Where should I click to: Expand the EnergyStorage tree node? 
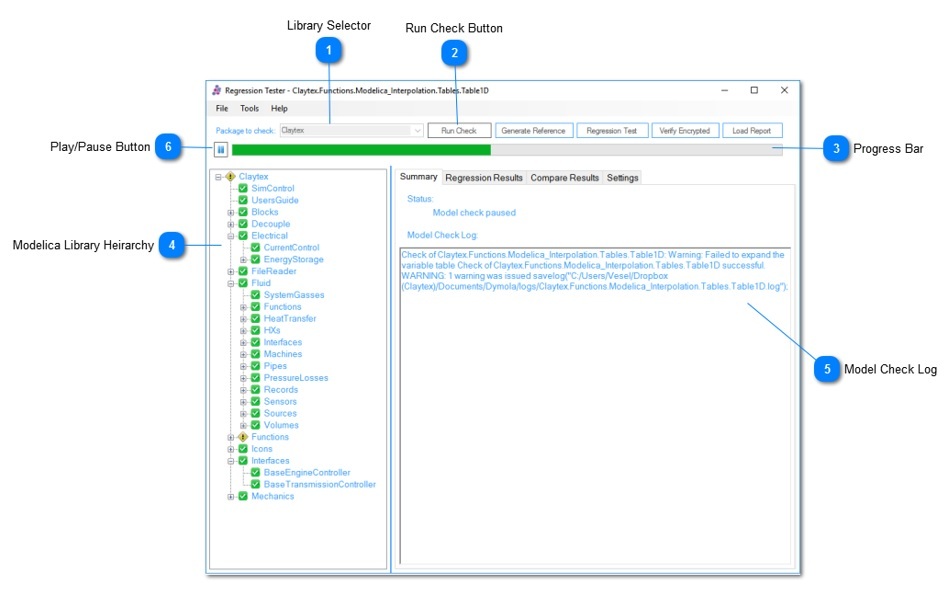[243, 260]
